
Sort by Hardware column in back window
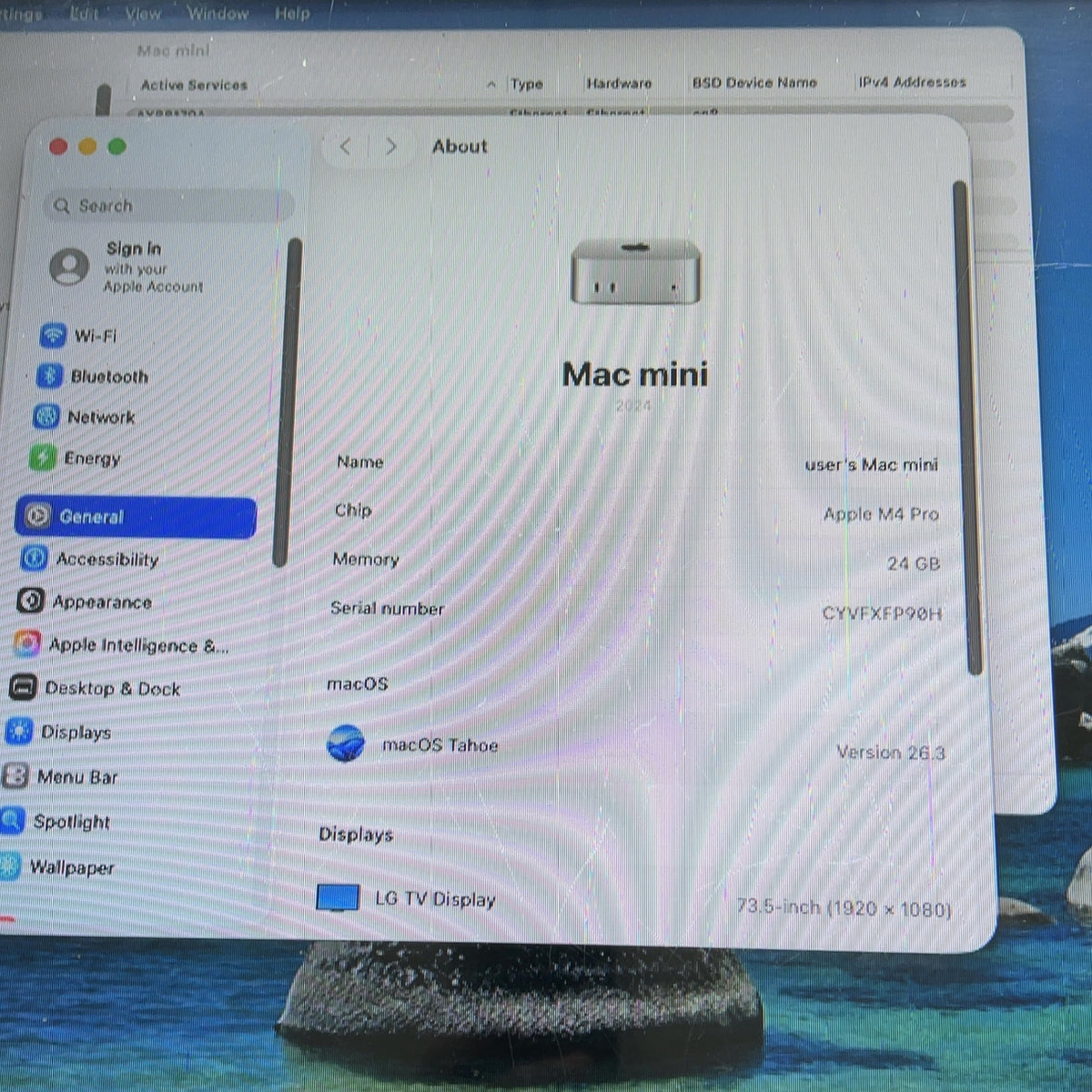pos(620,83)
